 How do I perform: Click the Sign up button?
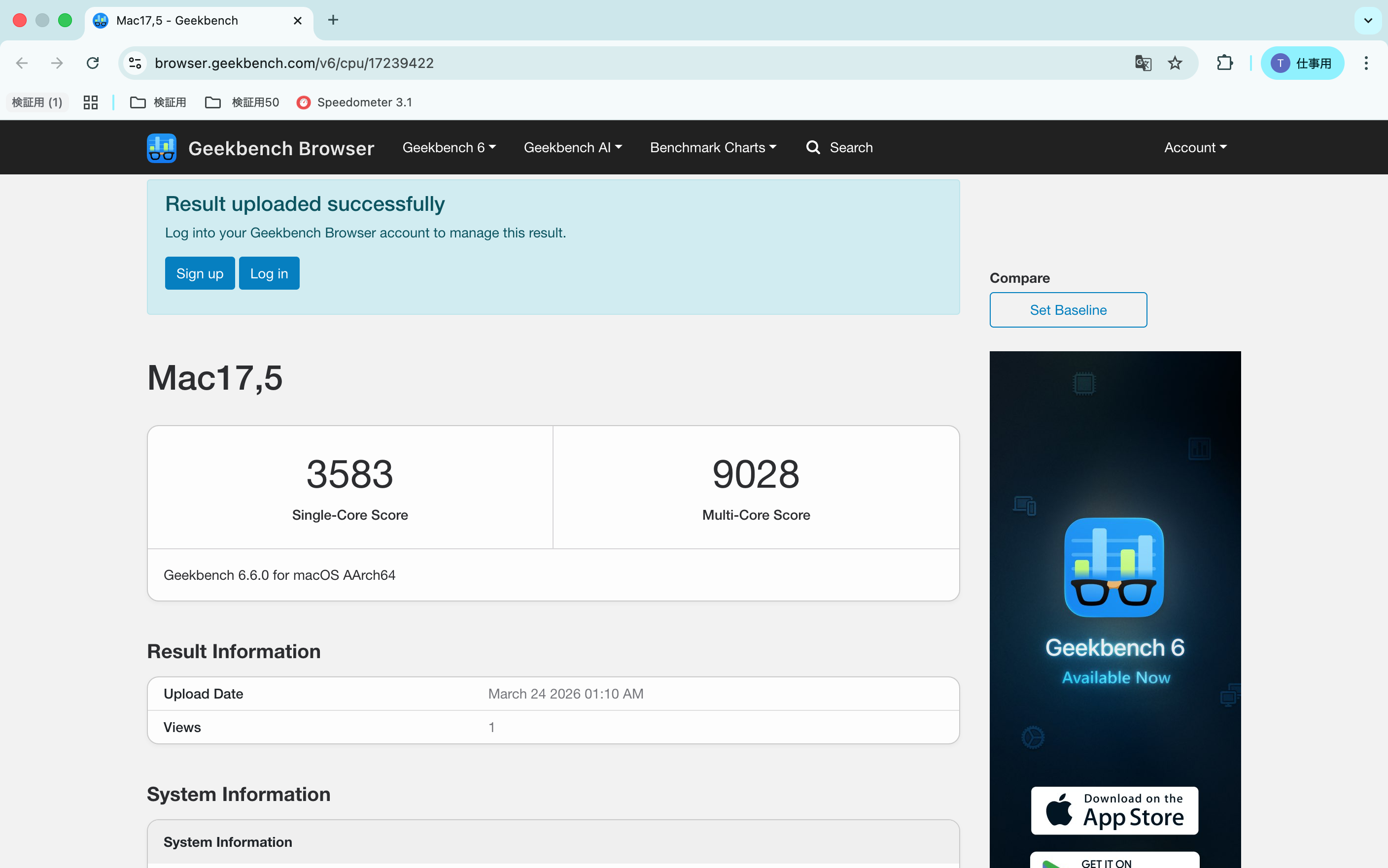(199, 273)
